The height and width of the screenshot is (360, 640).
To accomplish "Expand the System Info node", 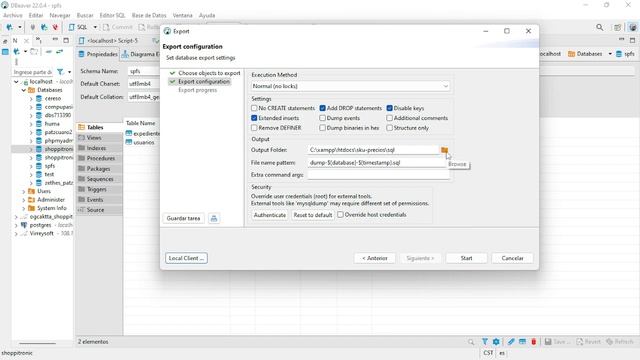I will click(24, 208).
